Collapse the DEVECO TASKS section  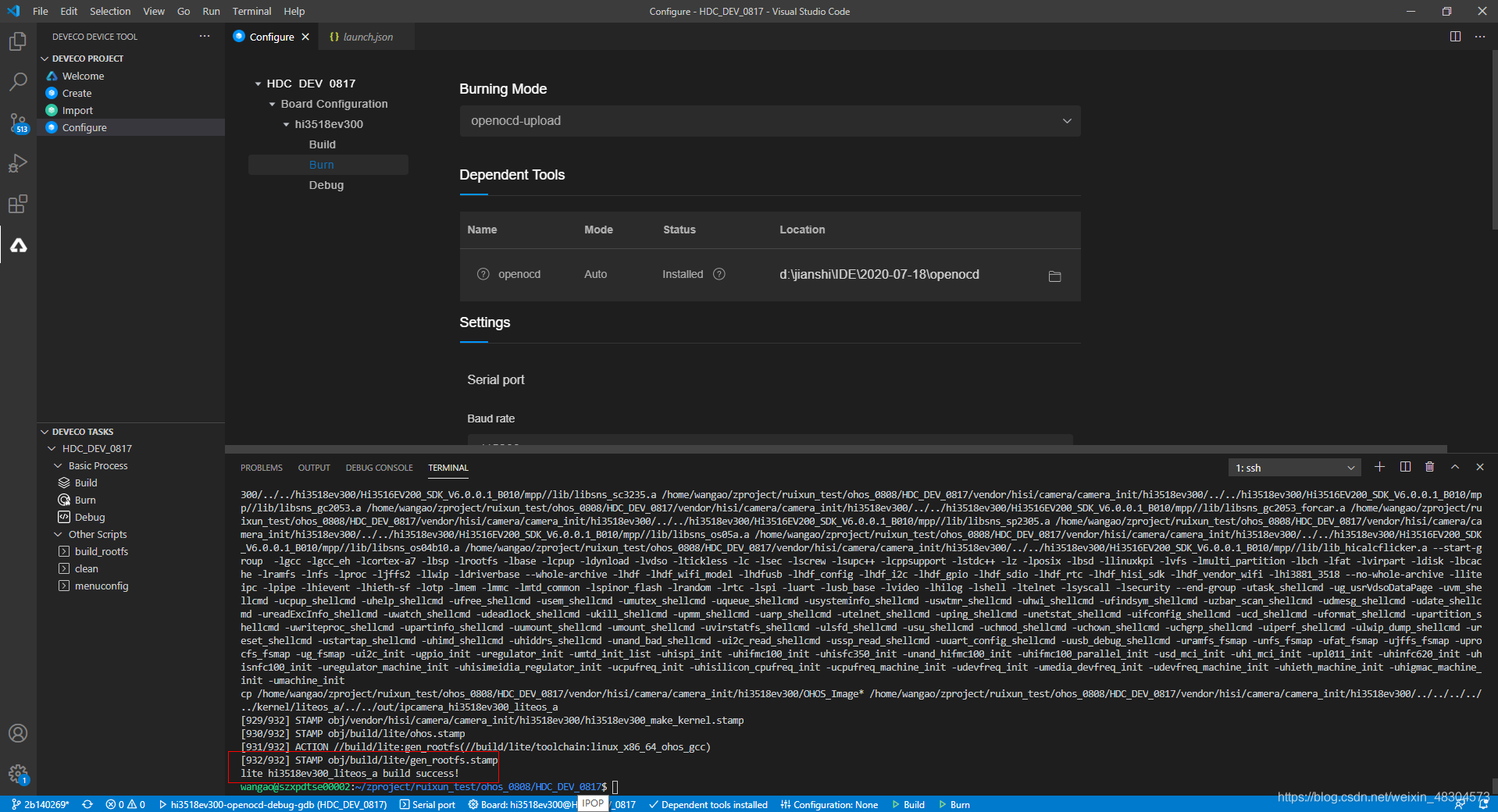(x=45, y=432)
